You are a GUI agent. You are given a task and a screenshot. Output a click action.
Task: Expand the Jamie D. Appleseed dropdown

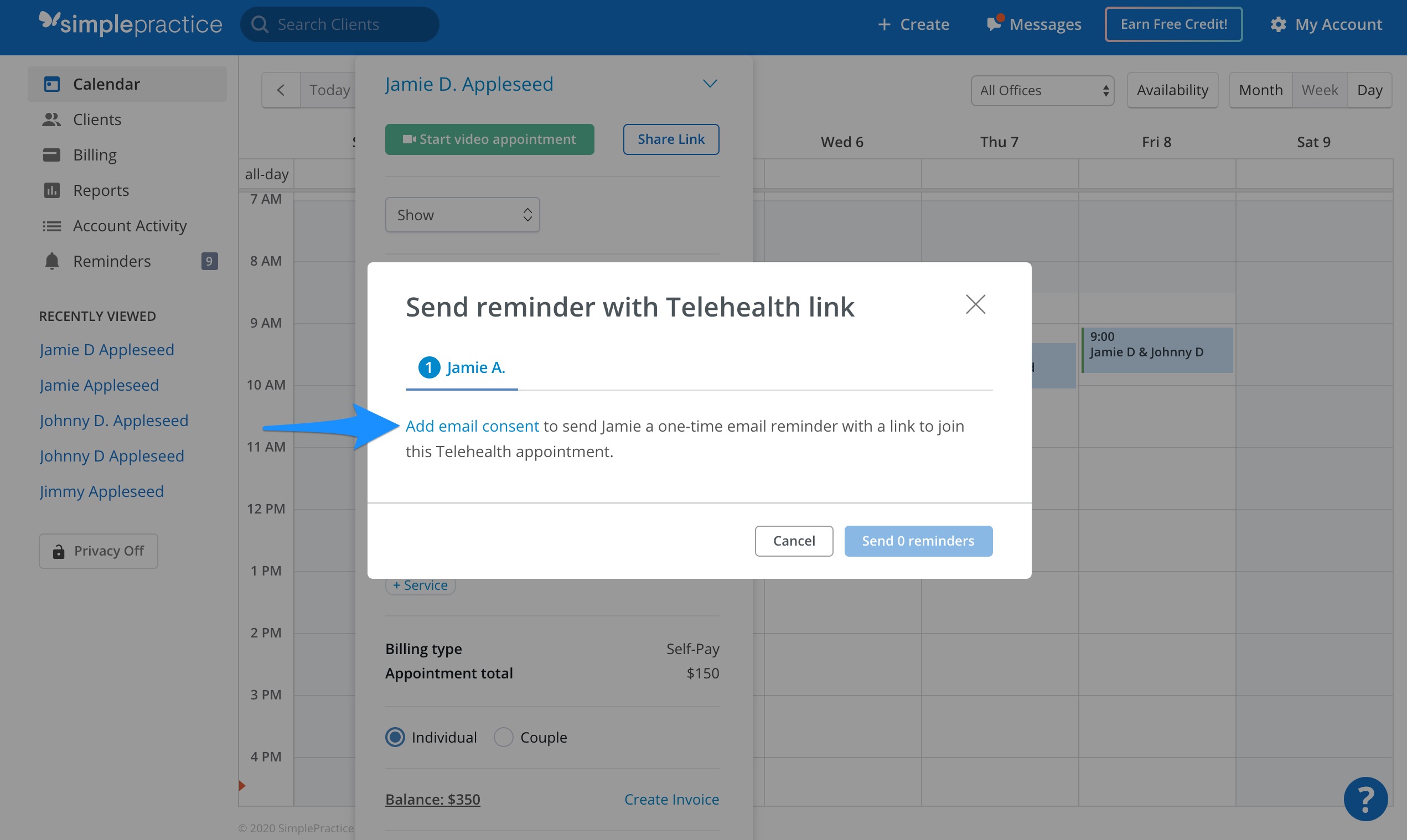(709, 84)
